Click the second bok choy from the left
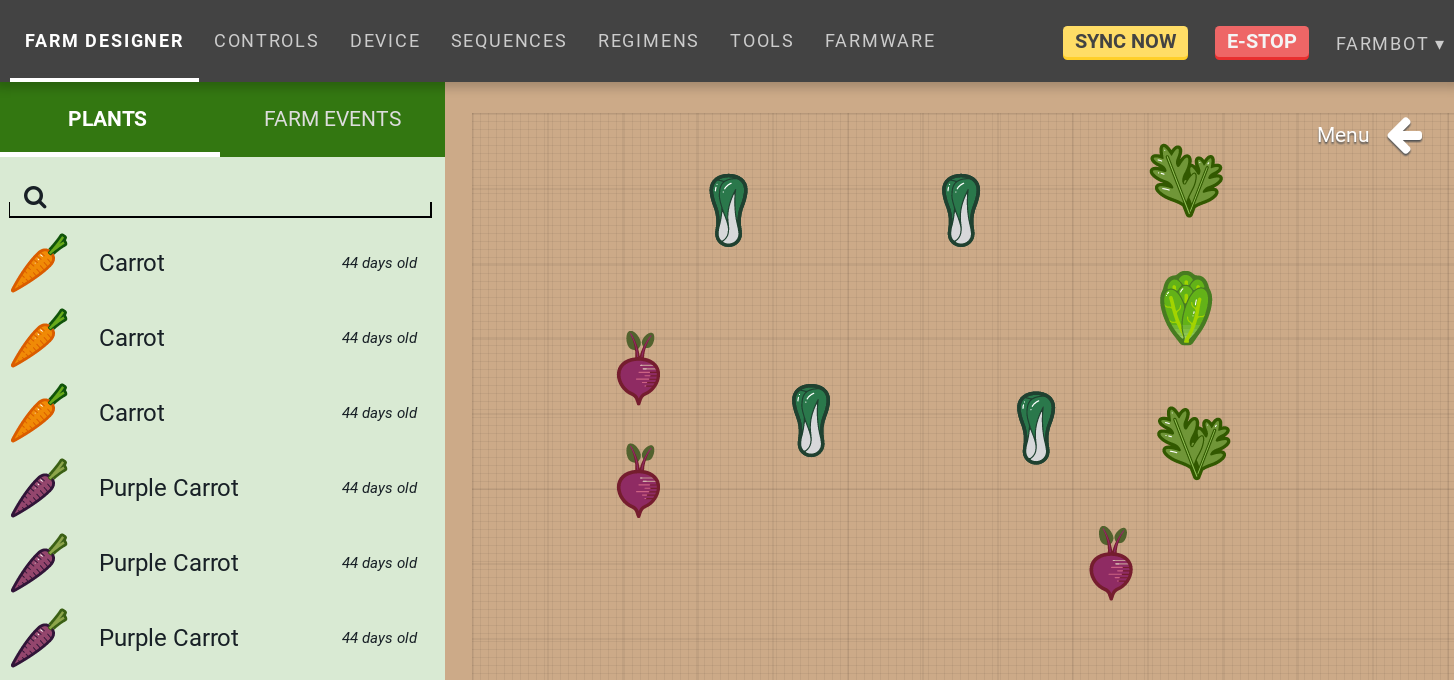This screenshot has width=1454, height=680. coord(811,420)
